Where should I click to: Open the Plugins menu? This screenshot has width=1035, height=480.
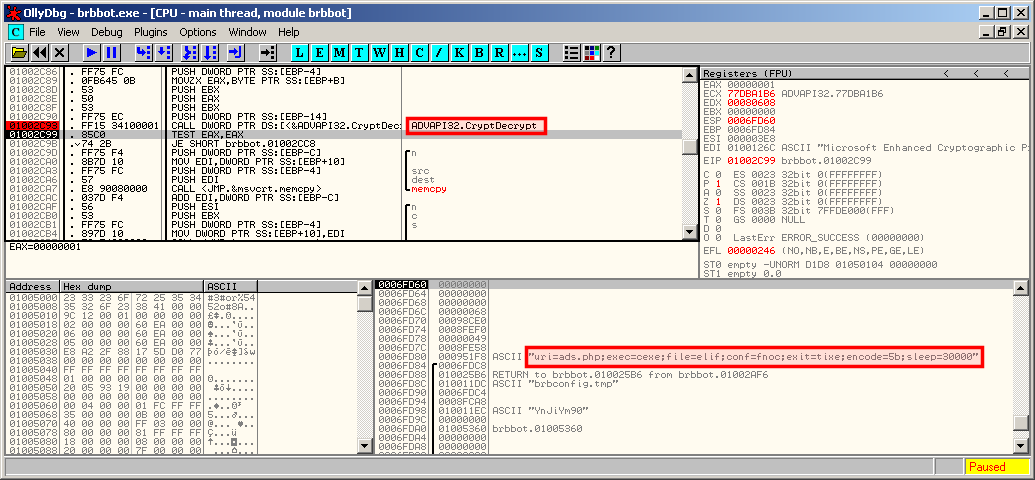[x=150, y=32]
